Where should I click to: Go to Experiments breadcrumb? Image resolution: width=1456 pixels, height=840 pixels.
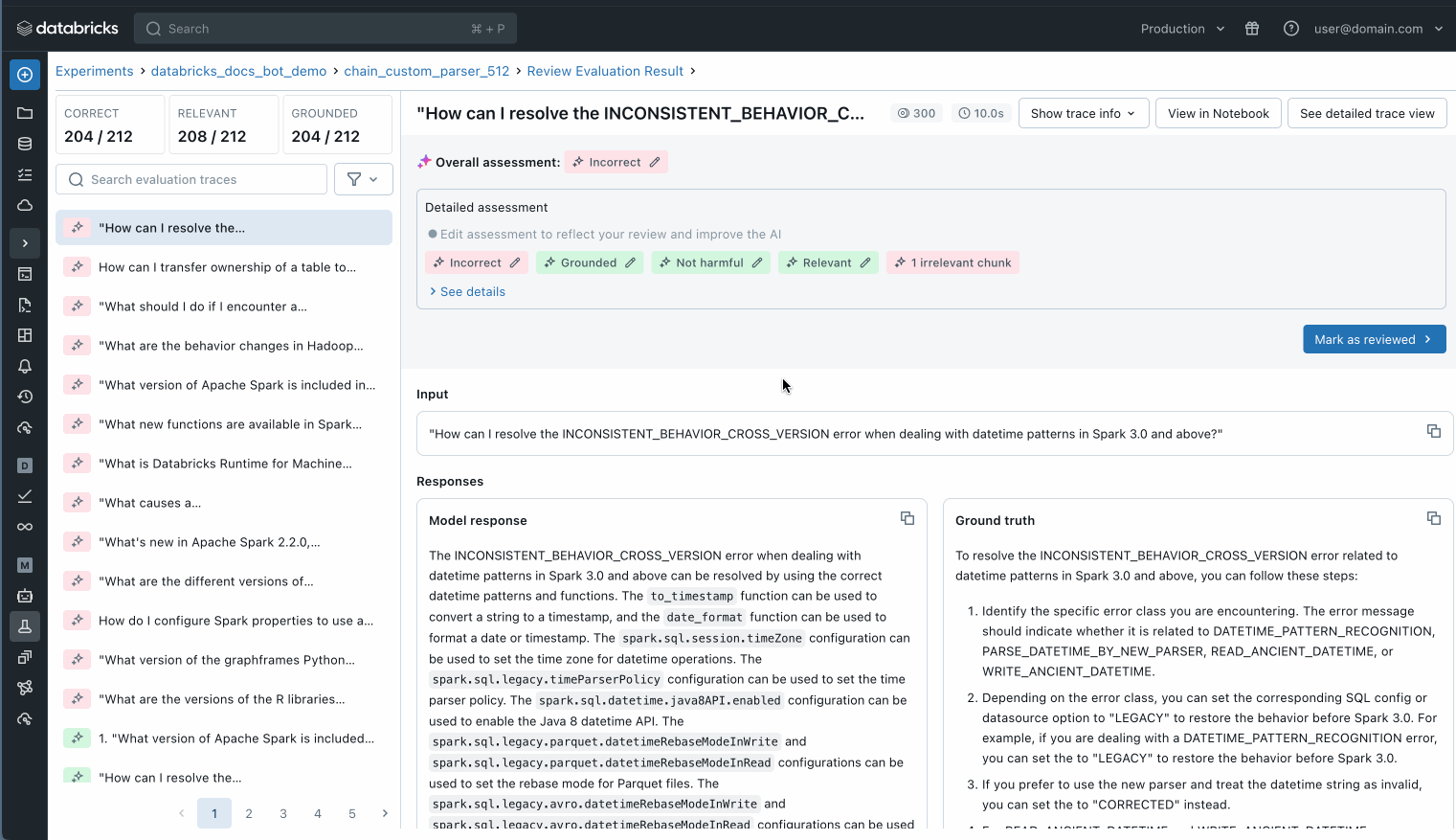[x=95, y=71]
